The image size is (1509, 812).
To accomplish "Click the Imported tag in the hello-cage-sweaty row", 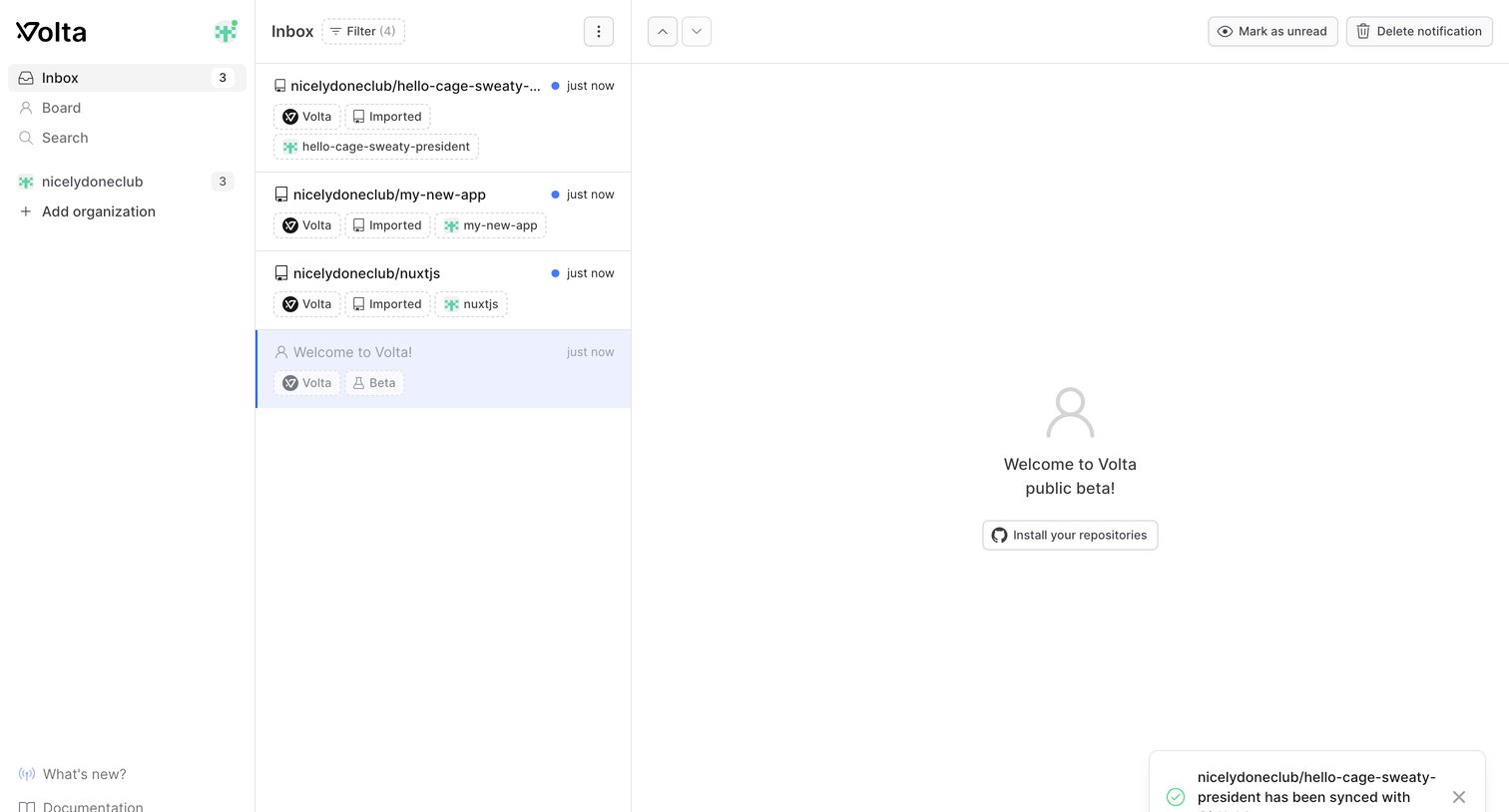I will [387, 117].
